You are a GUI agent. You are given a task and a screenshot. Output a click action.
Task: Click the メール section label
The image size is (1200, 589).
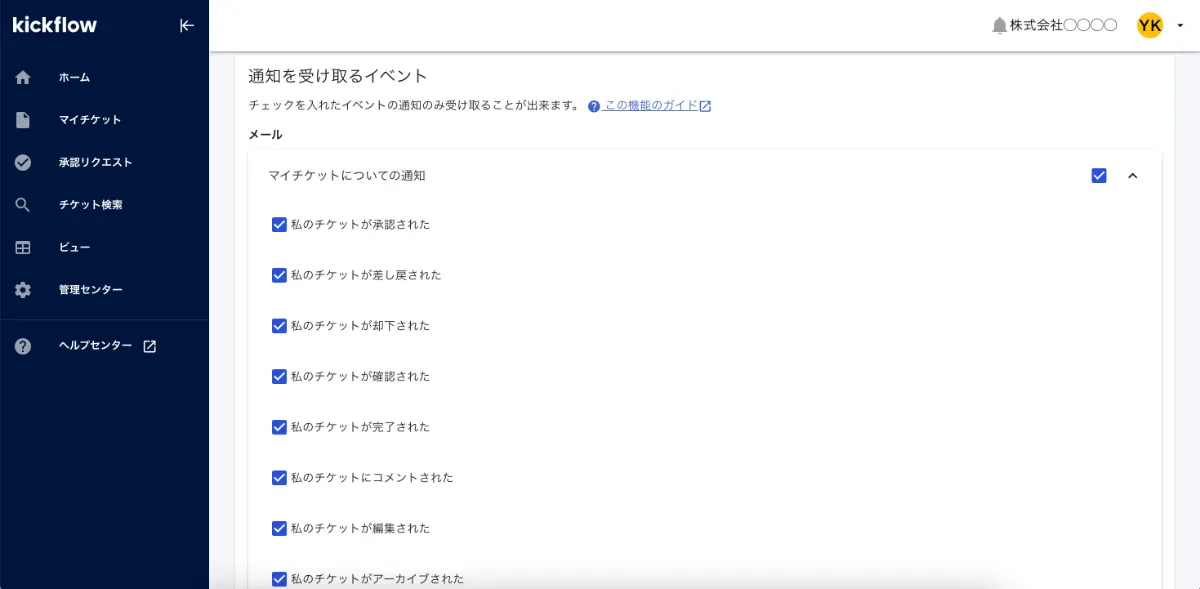point(265,134)
